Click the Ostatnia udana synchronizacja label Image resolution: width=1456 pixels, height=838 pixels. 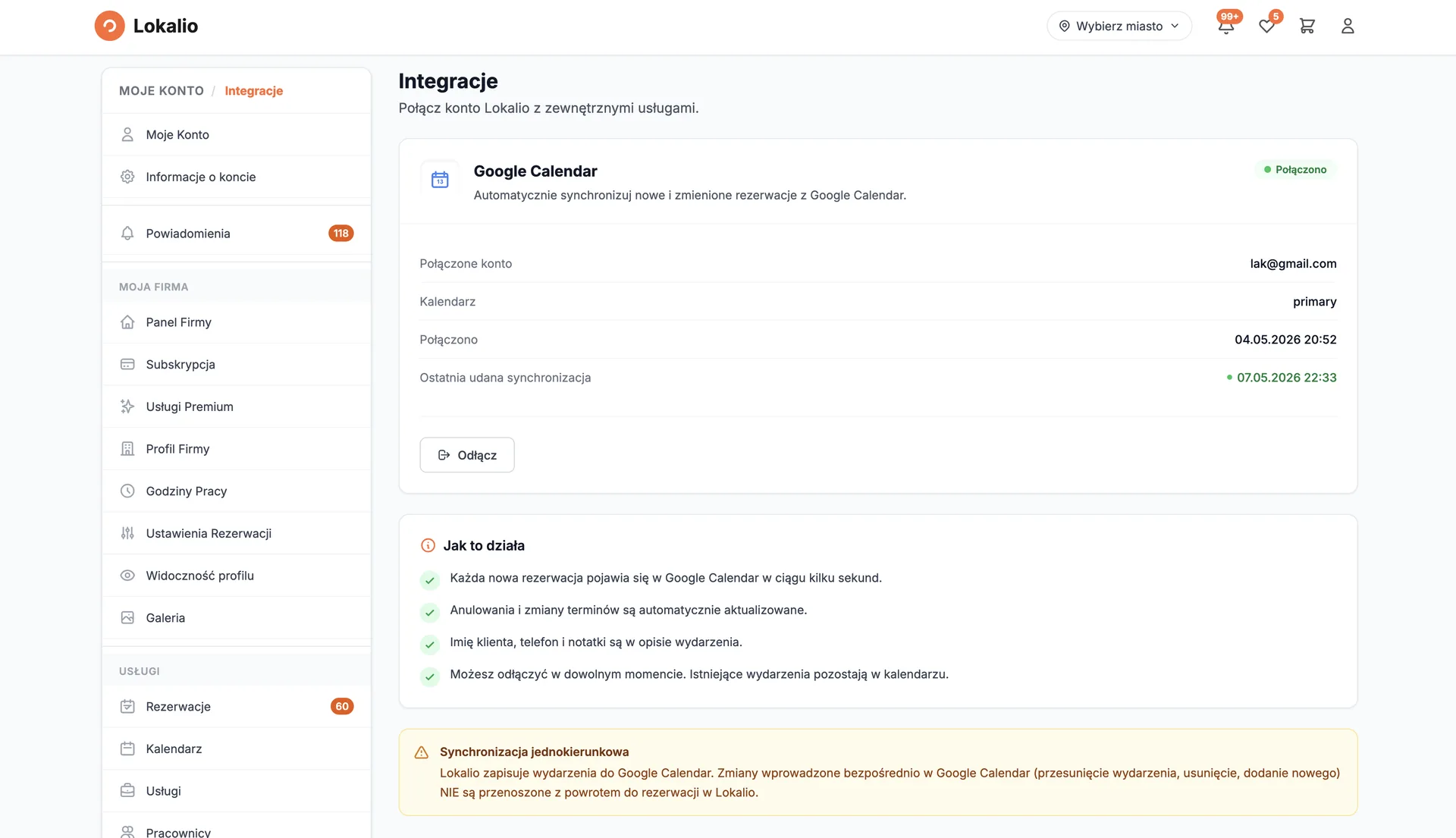click(505, 378)
